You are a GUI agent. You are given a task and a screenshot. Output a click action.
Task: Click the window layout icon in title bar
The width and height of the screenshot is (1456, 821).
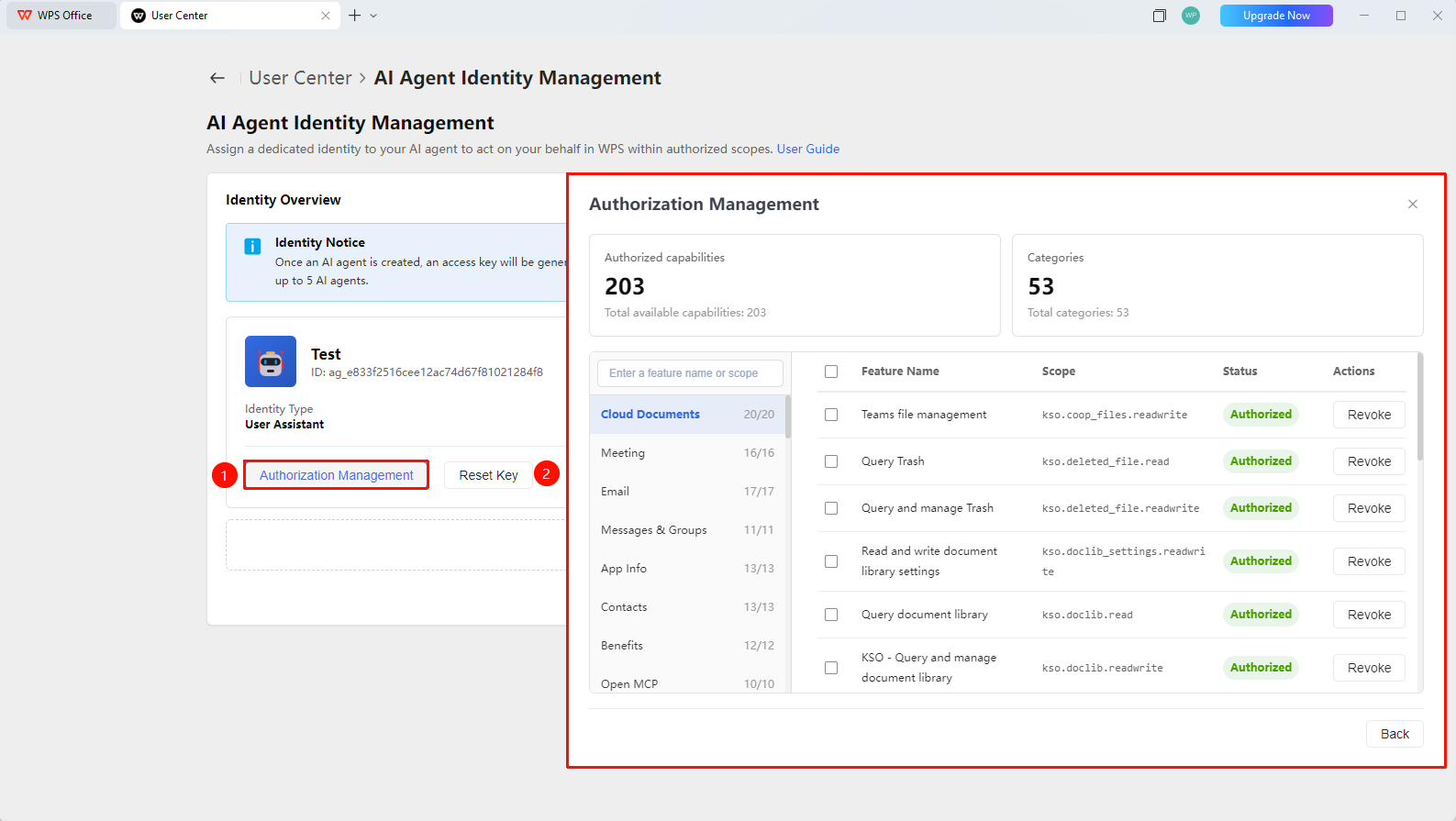coord(1160,16)
